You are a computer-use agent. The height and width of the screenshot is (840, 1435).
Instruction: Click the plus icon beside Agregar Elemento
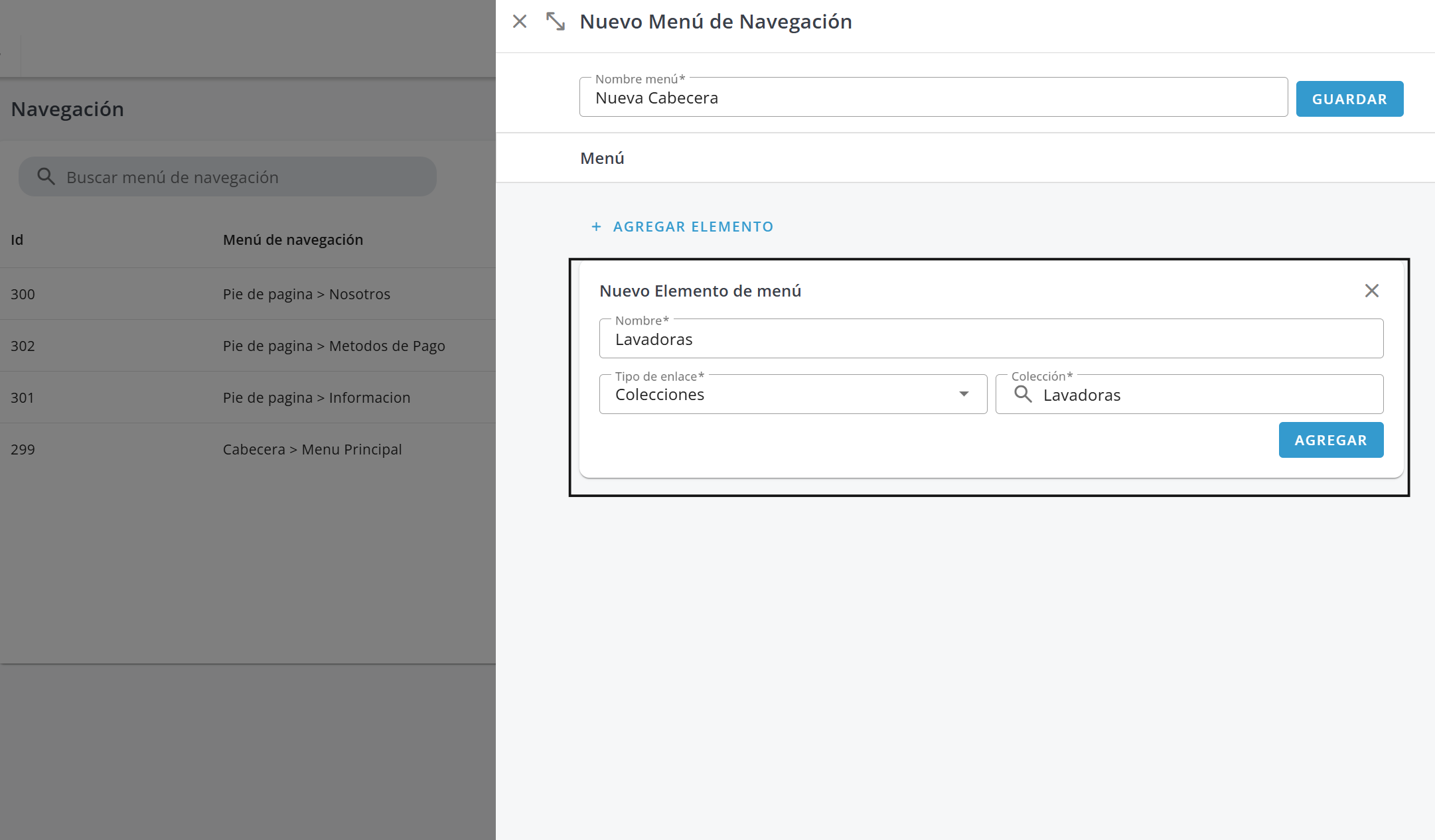pos(596,227)
